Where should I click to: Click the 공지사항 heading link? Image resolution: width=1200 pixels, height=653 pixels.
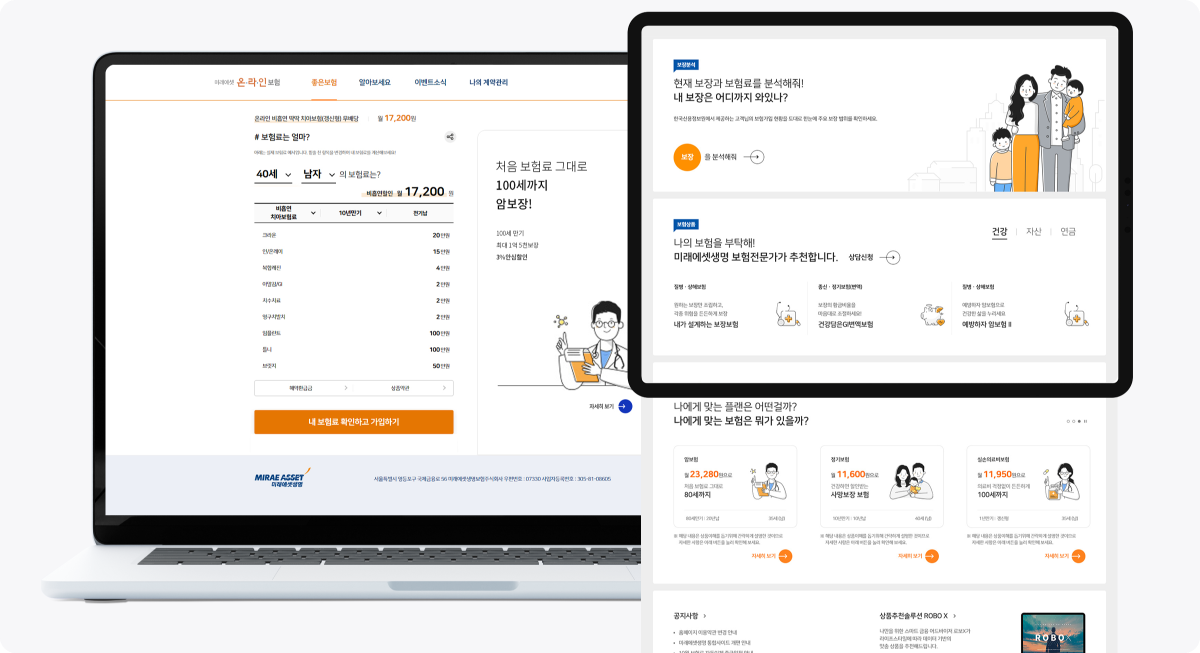(686, 616)
